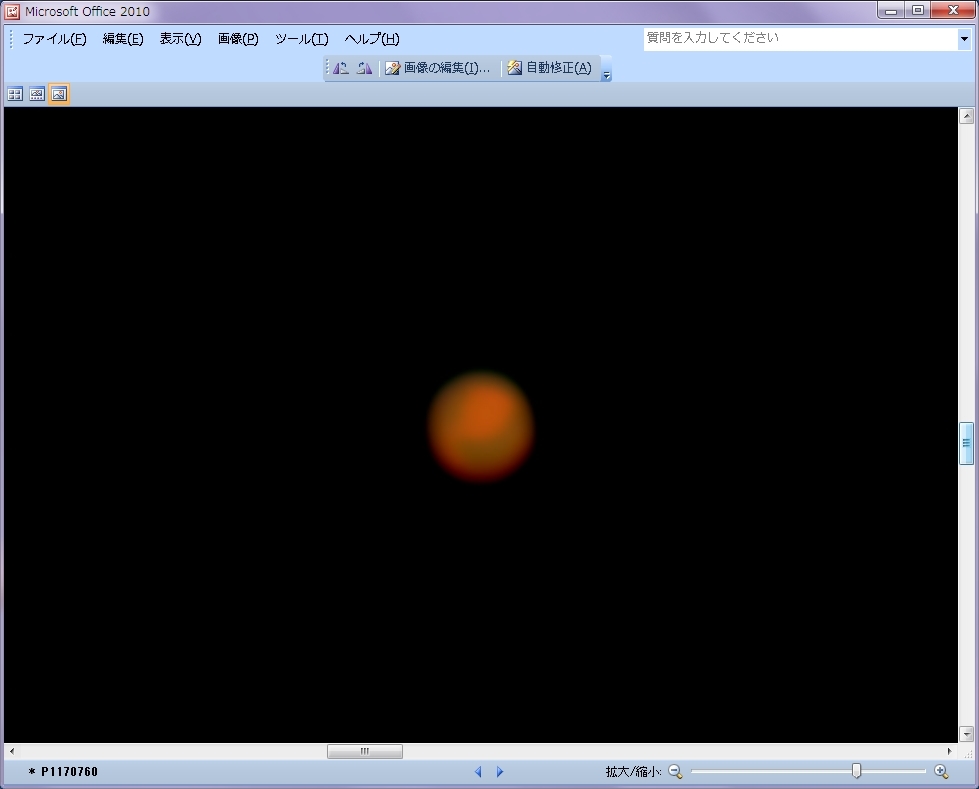The height and width of the screenshot is (789, 979).
Task: Click the P1170760 file name
Action: (x=69, y=772)
